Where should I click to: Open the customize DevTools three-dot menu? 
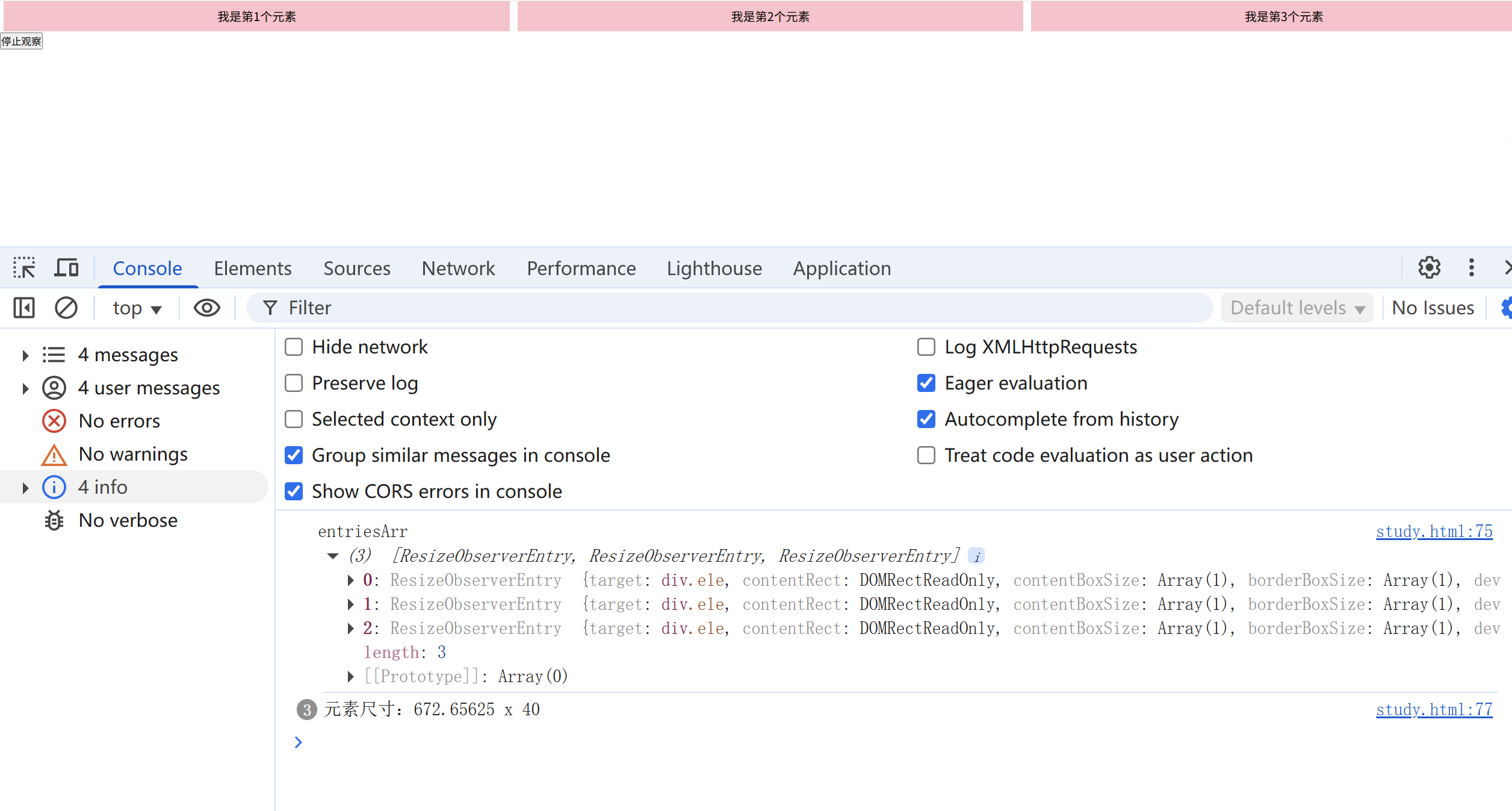1470,267
